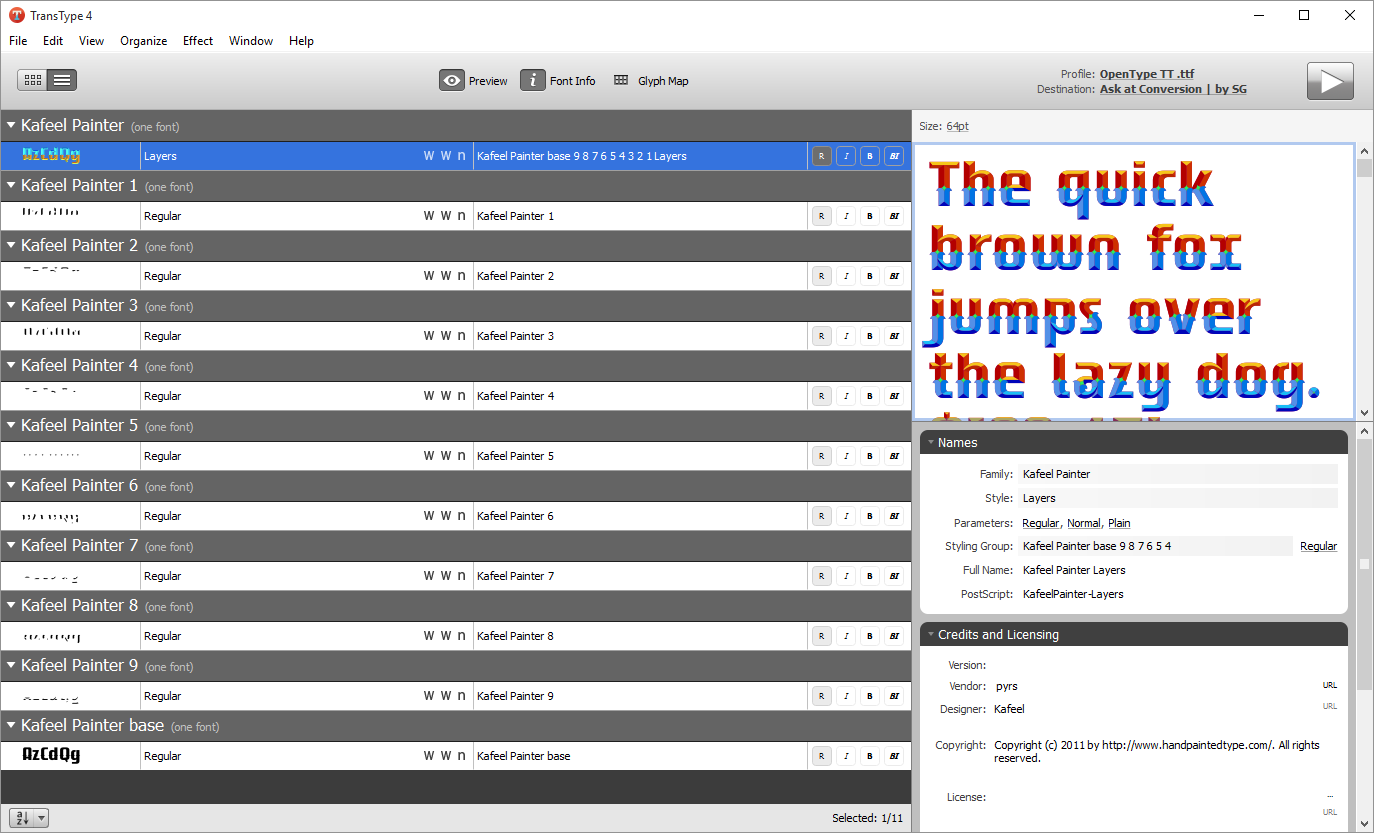This screenshot has width=1374, height=833.
Task: Toggle the Preview eye icon
Action: (x=452, y=81)
